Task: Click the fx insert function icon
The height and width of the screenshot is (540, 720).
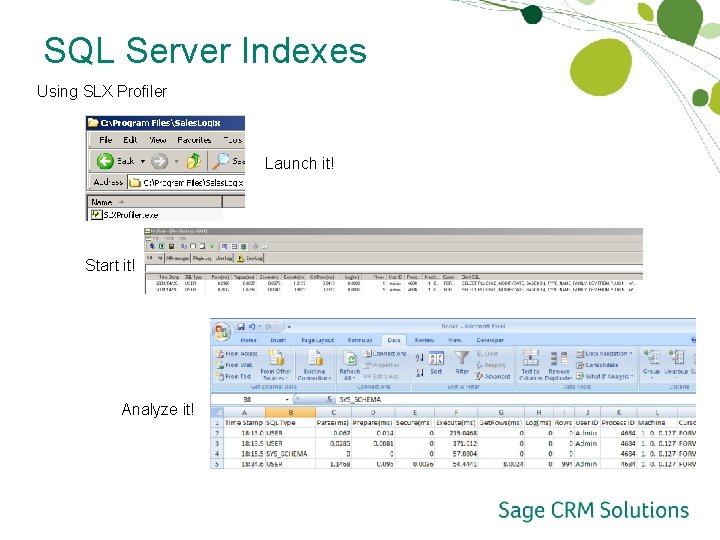Action: pos(329,399)
